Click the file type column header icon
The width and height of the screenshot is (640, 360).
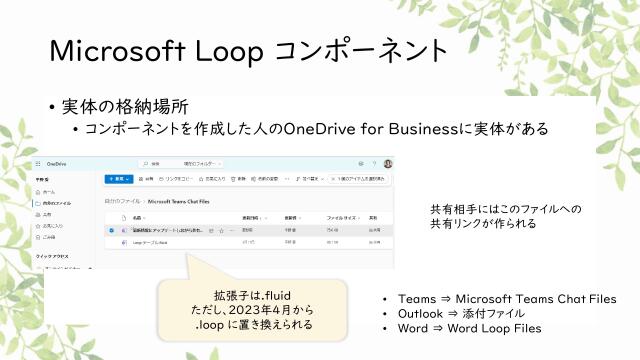(124, 218)
